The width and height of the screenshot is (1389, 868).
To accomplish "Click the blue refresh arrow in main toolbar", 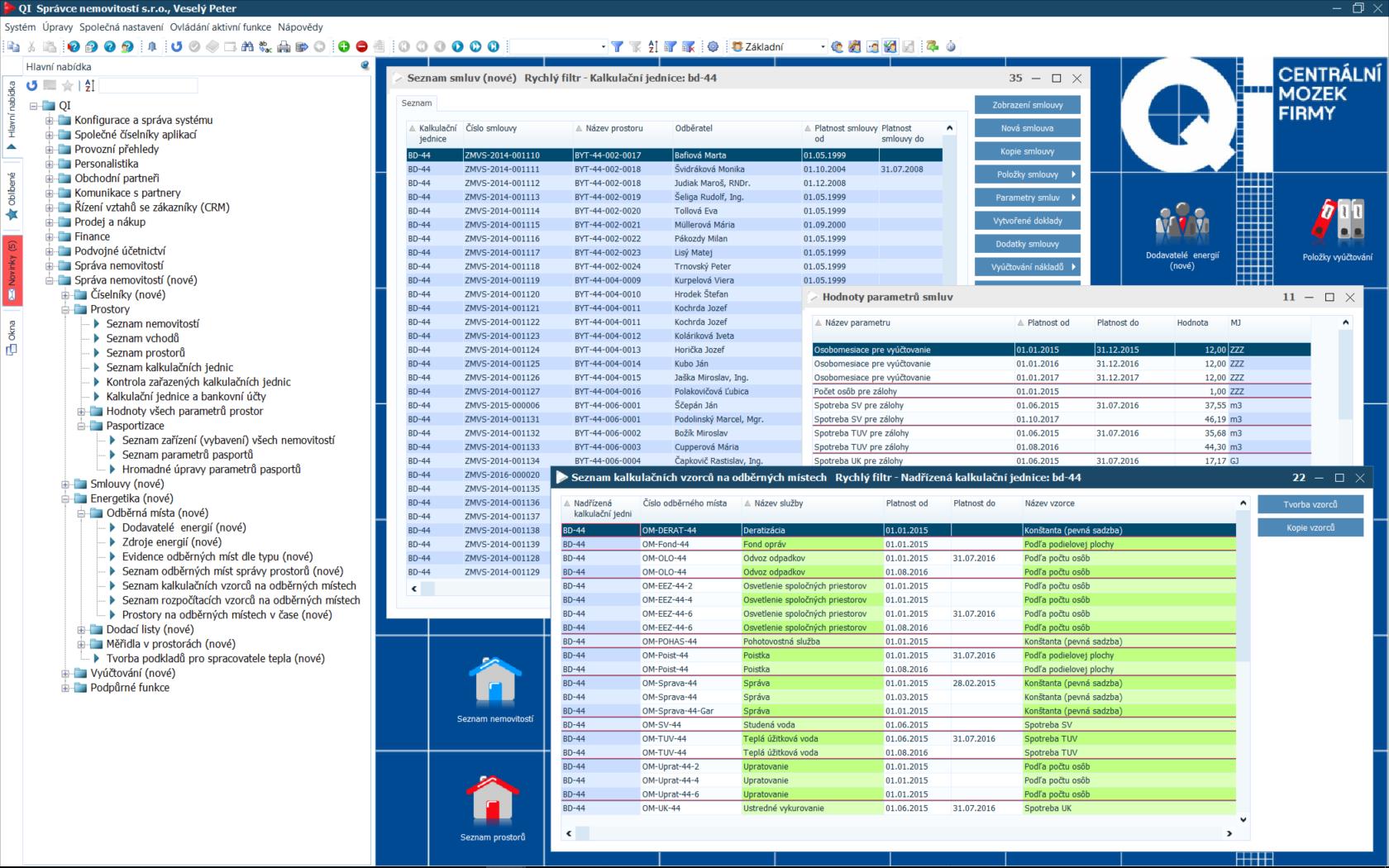I will point(176,46).
